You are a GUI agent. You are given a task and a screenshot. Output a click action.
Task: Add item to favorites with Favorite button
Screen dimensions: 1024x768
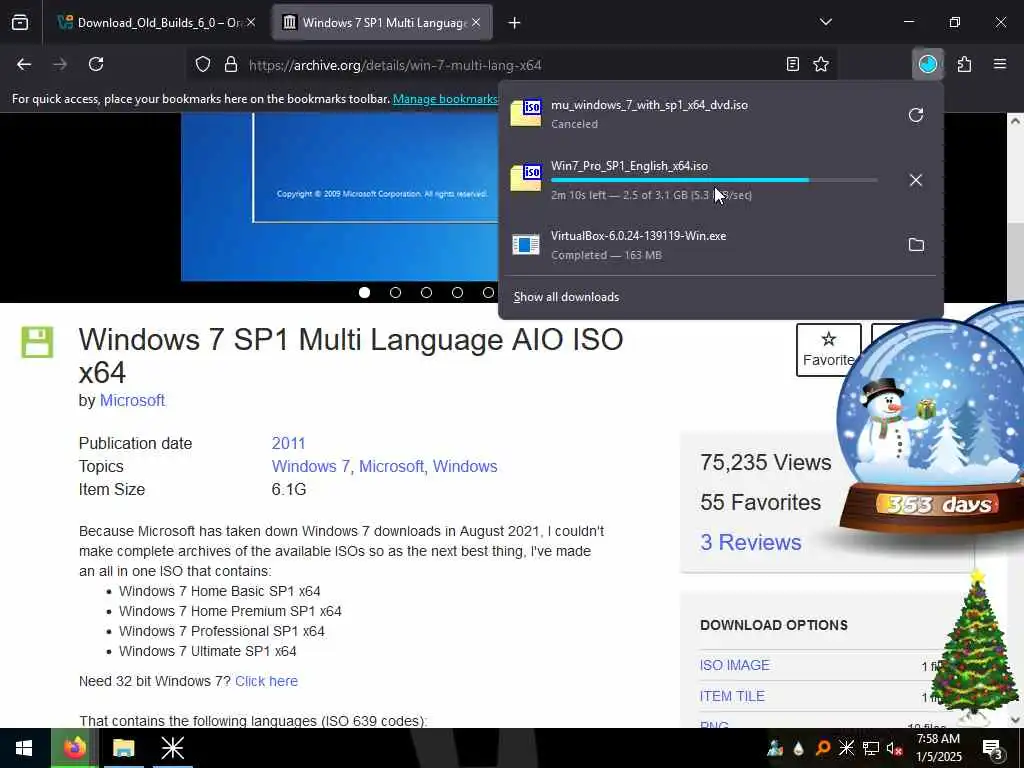(x=828, y=350)
